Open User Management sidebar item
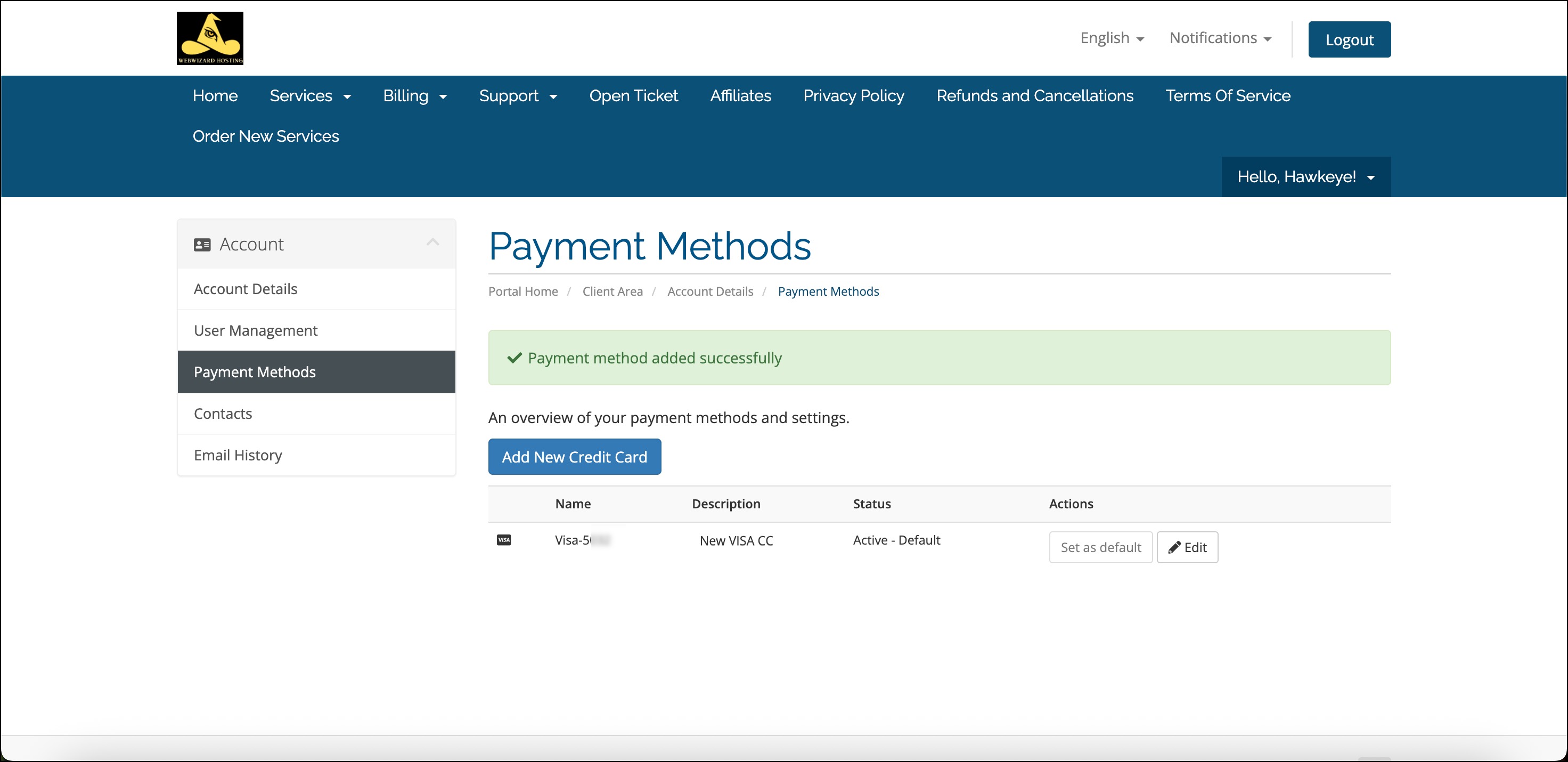Image resolution: width=1568 pixels, height=762 pixels. (x=256, y=330)
